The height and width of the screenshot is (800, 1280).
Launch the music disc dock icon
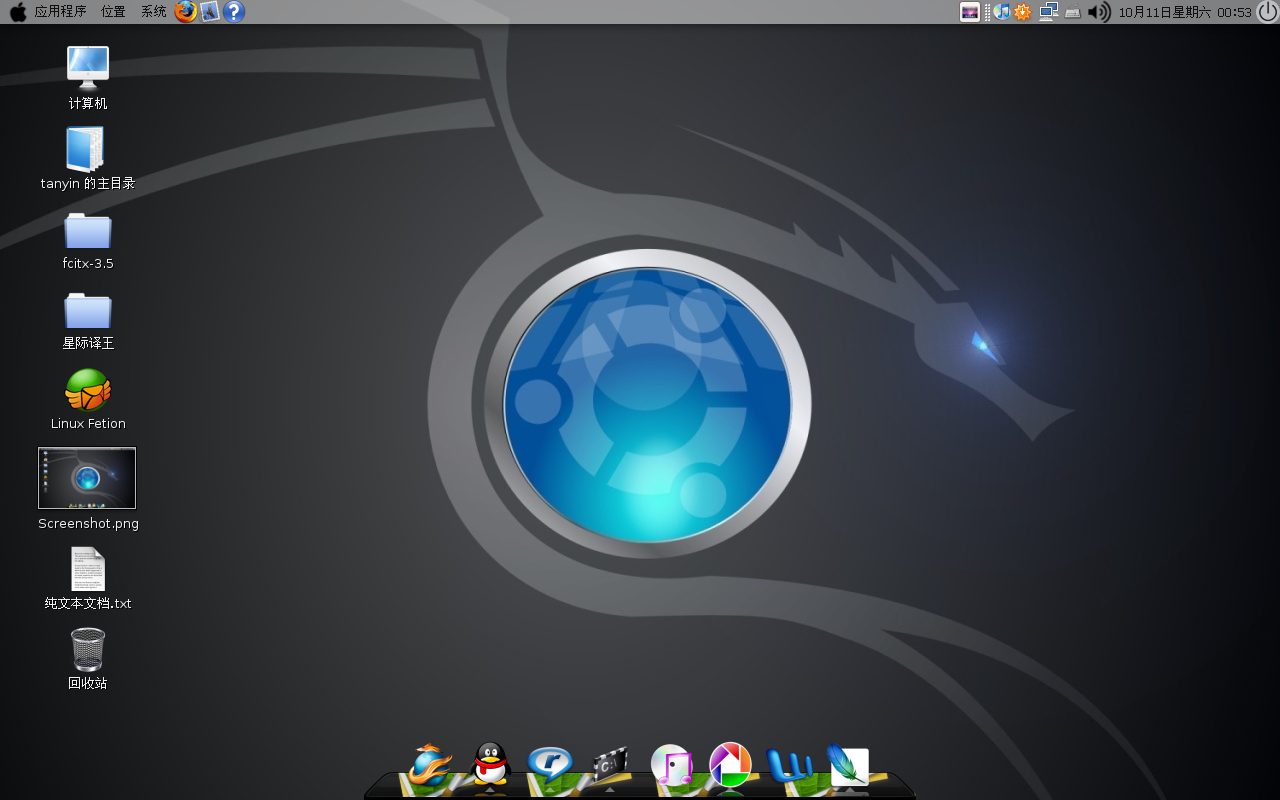pyautogui.click(x=671, y=765)
